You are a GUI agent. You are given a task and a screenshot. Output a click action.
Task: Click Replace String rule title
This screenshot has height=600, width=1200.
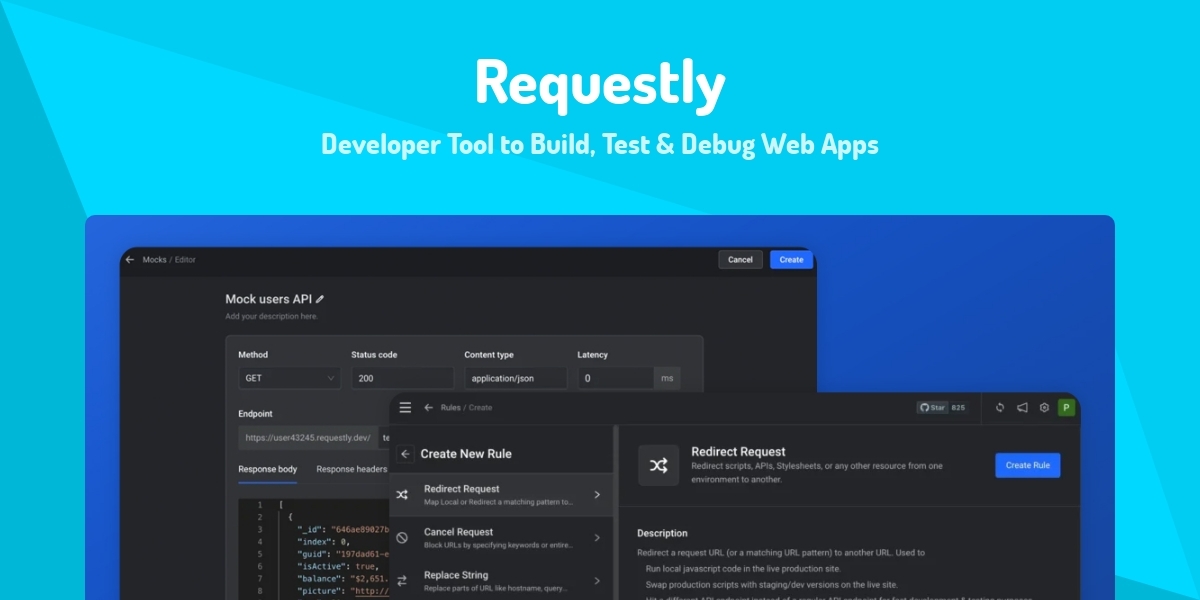(456, 575)
